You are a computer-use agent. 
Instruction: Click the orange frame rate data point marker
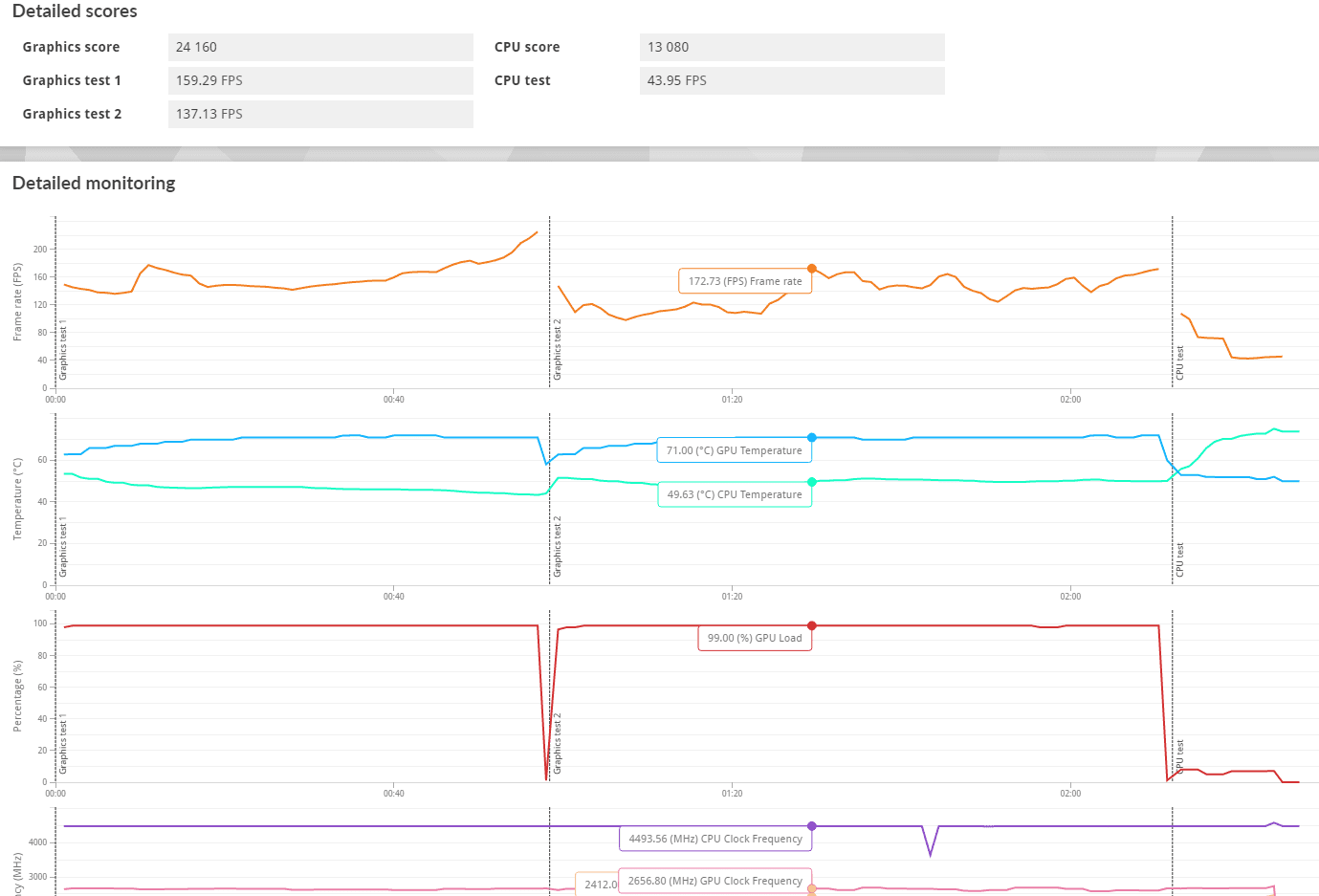812,269
